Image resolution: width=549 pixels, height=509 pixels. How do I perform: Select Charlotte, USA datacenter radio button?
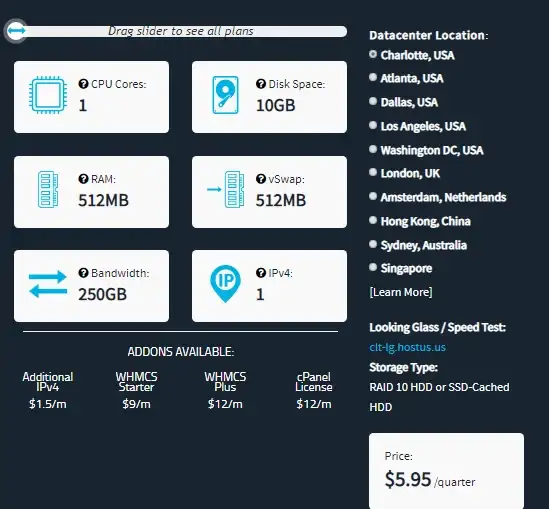pyautogui.click(x=373, y=54)
